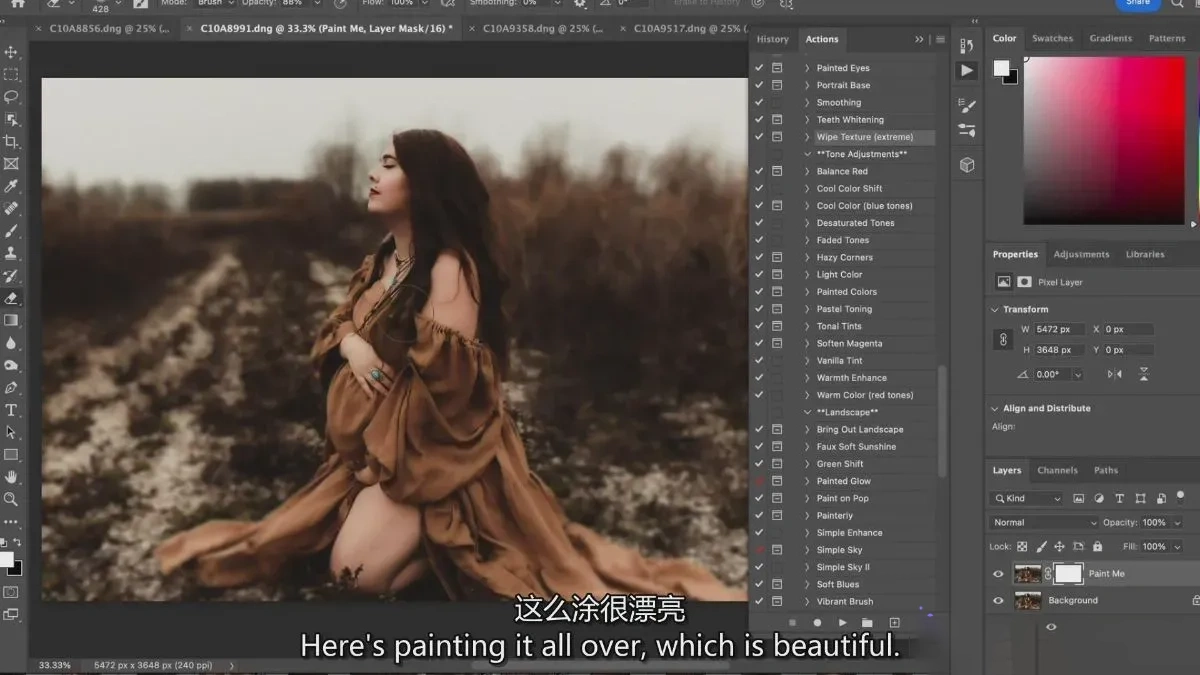Select the Hand tool
This screenshot has width=1200, height=675.
11,477
